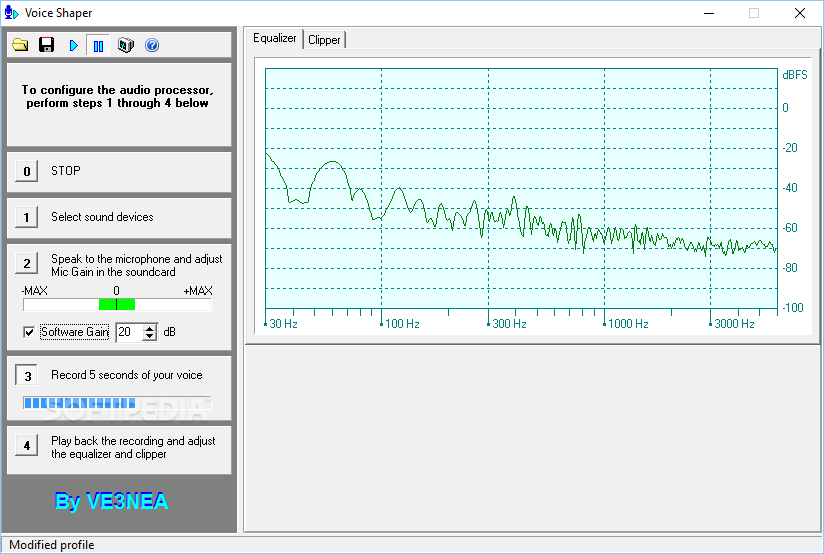The width and height of the screenshot is (824, 554).
Task: Click the '3000 Hz' frequency axis label
Action: coord(734,324)
